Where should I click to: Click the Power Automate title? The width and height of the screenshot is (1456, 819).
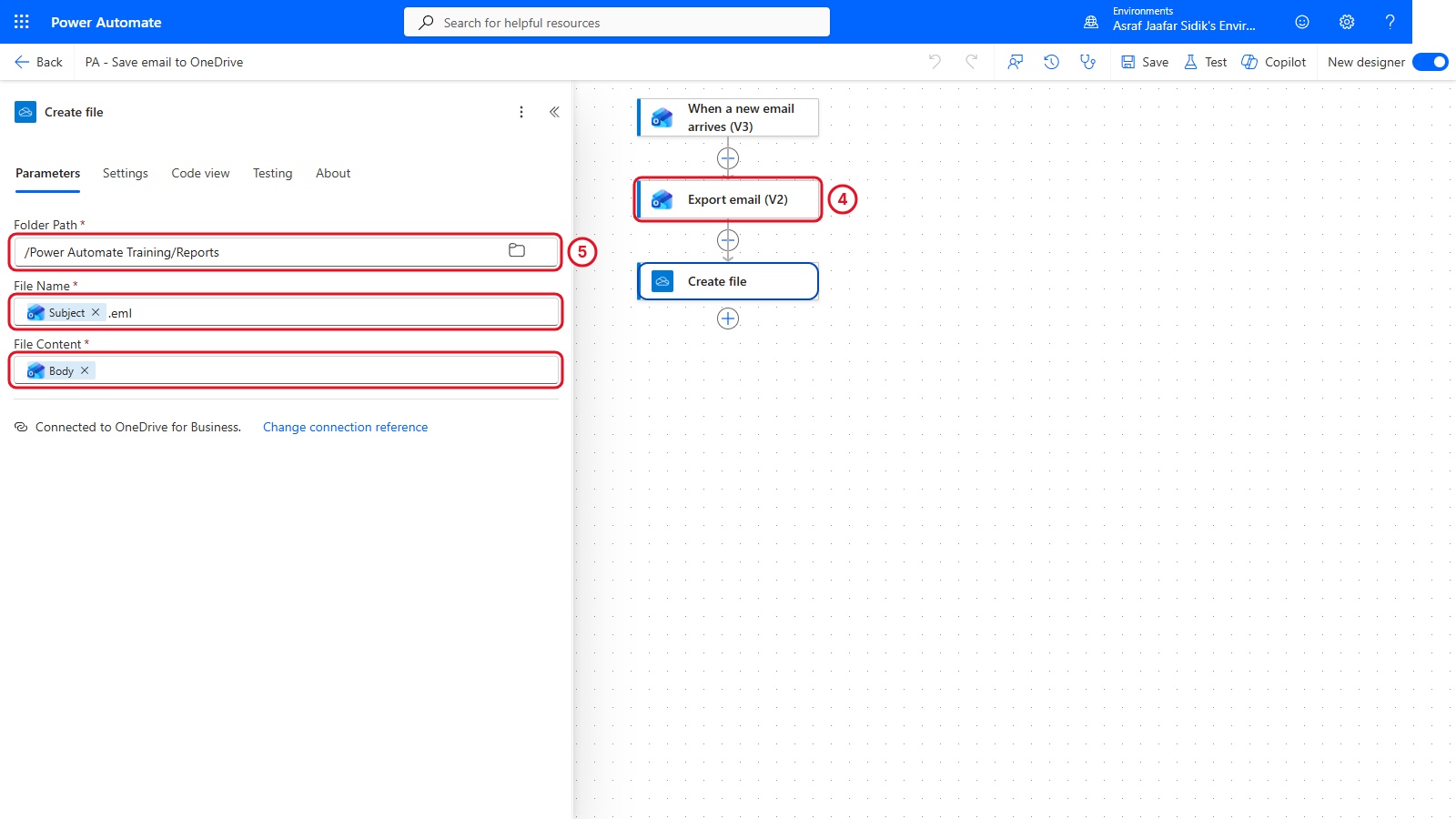coord(106,22)
